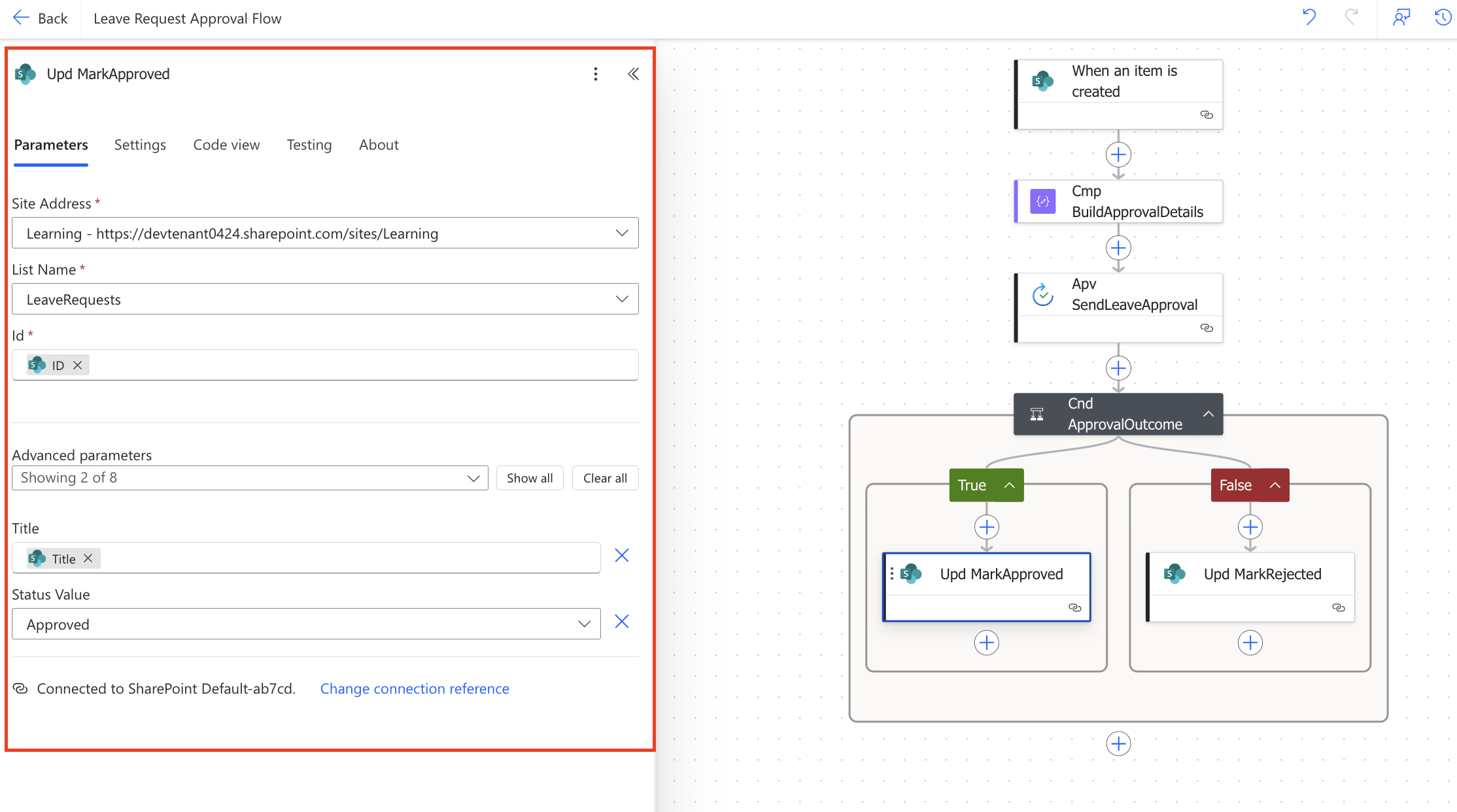Switch to the Testing tab
Viewport: 1457px width, 812px height.
pyautogui.click(x=309, y=144)
